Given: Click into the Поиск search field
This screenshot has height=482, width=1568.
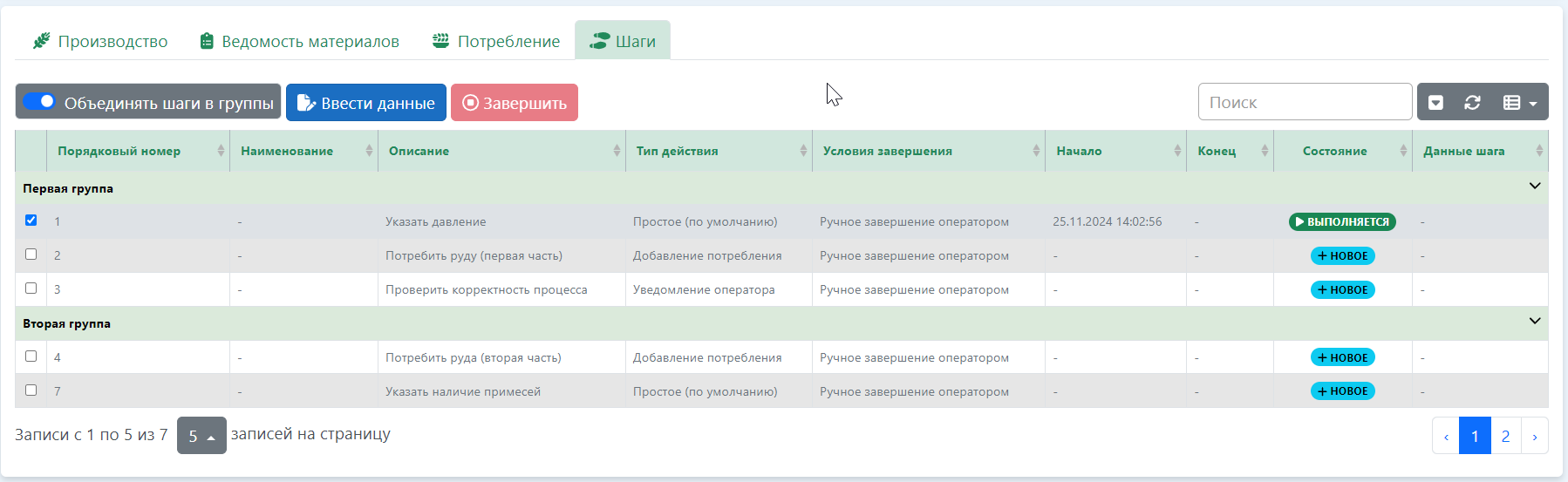Looking at the screenshot, I should [1304, 102].
